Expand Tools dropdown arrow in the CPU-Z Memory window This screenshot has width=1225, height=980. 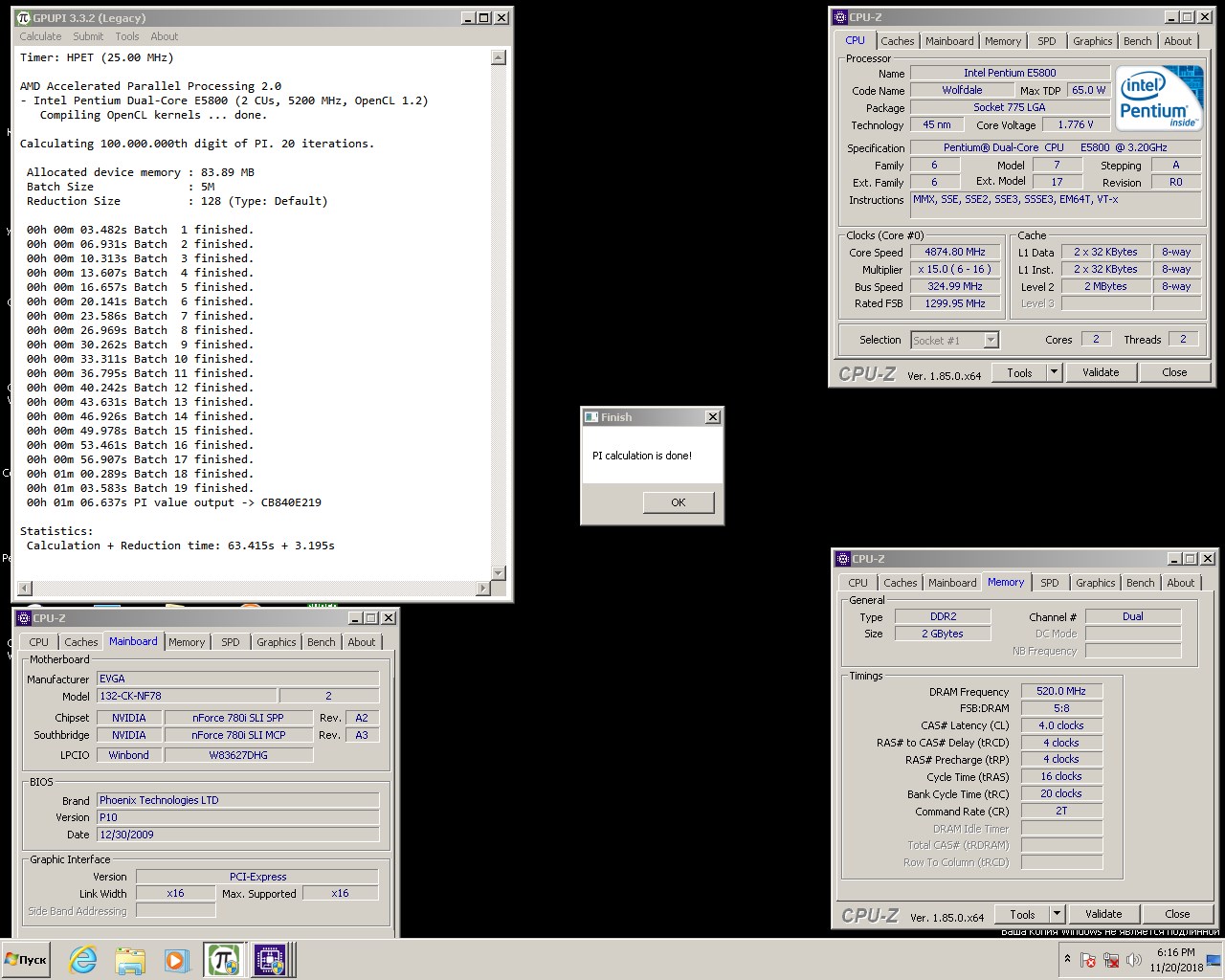tap(1058, 914)
